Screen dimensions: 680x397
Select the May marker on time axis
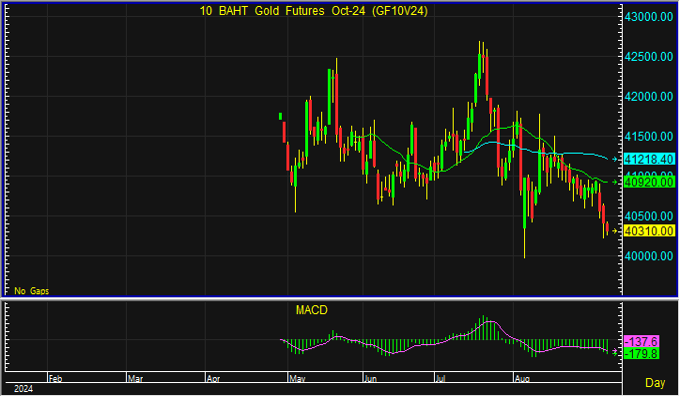[297, 379]
